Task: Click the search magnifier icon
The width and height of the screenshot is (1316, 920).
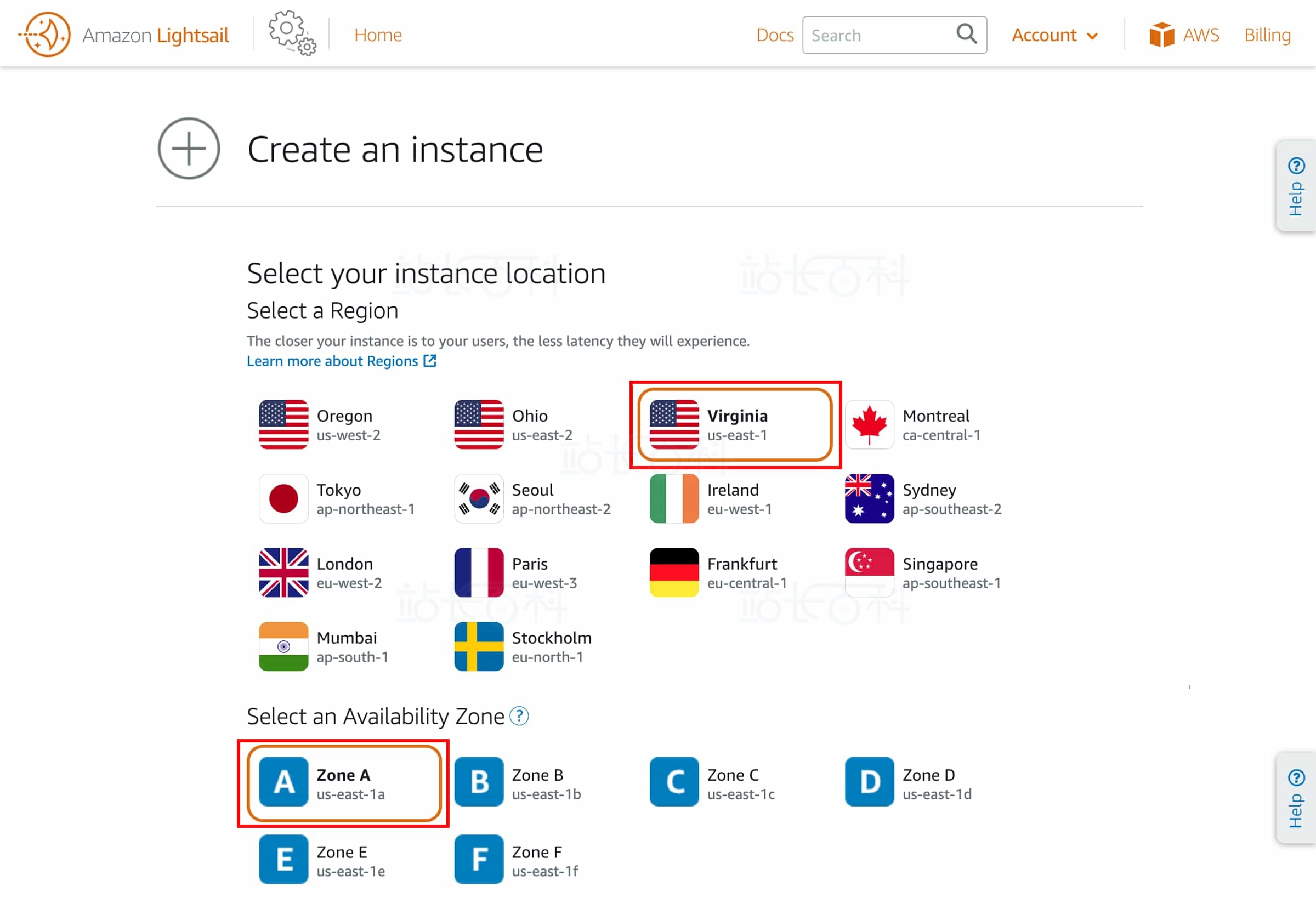Action: coord(966,35)
